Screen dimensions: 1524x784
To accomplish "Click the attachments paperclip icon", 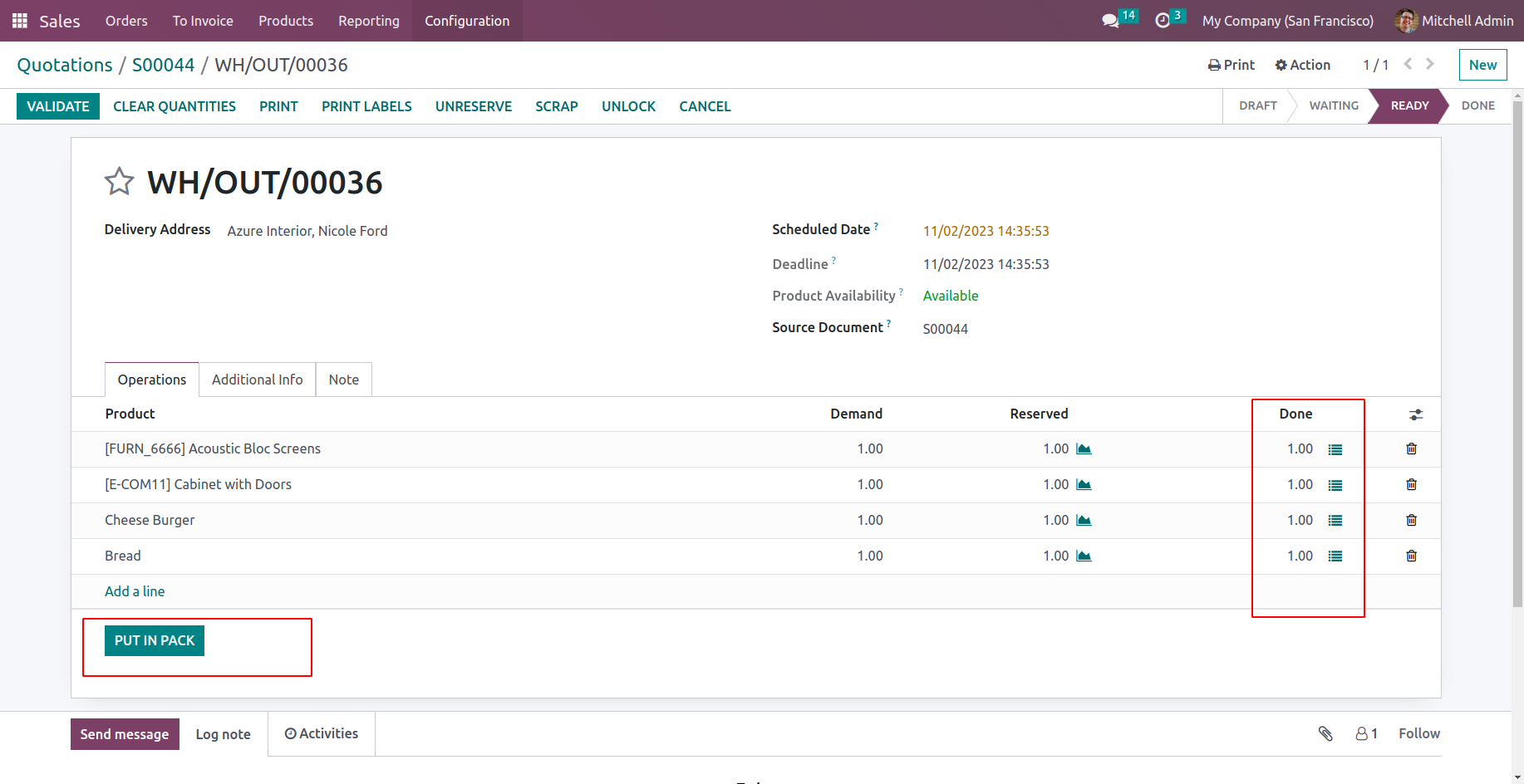I will (x=1325, y=733).
